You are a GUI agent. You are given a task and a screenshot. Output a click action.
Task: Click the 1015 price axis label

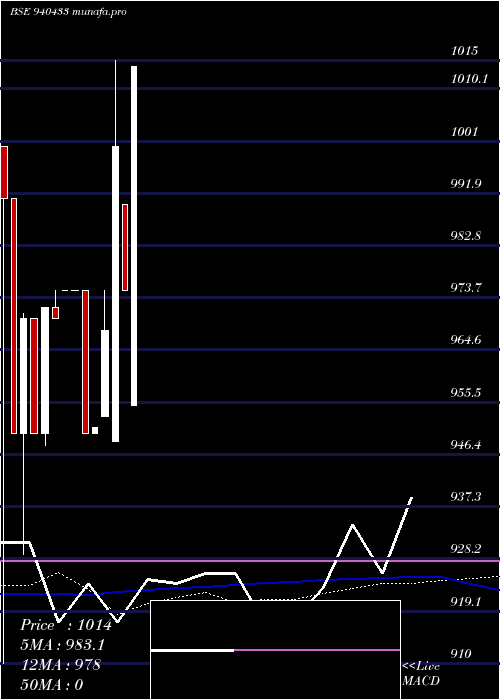tap(464, 50)
